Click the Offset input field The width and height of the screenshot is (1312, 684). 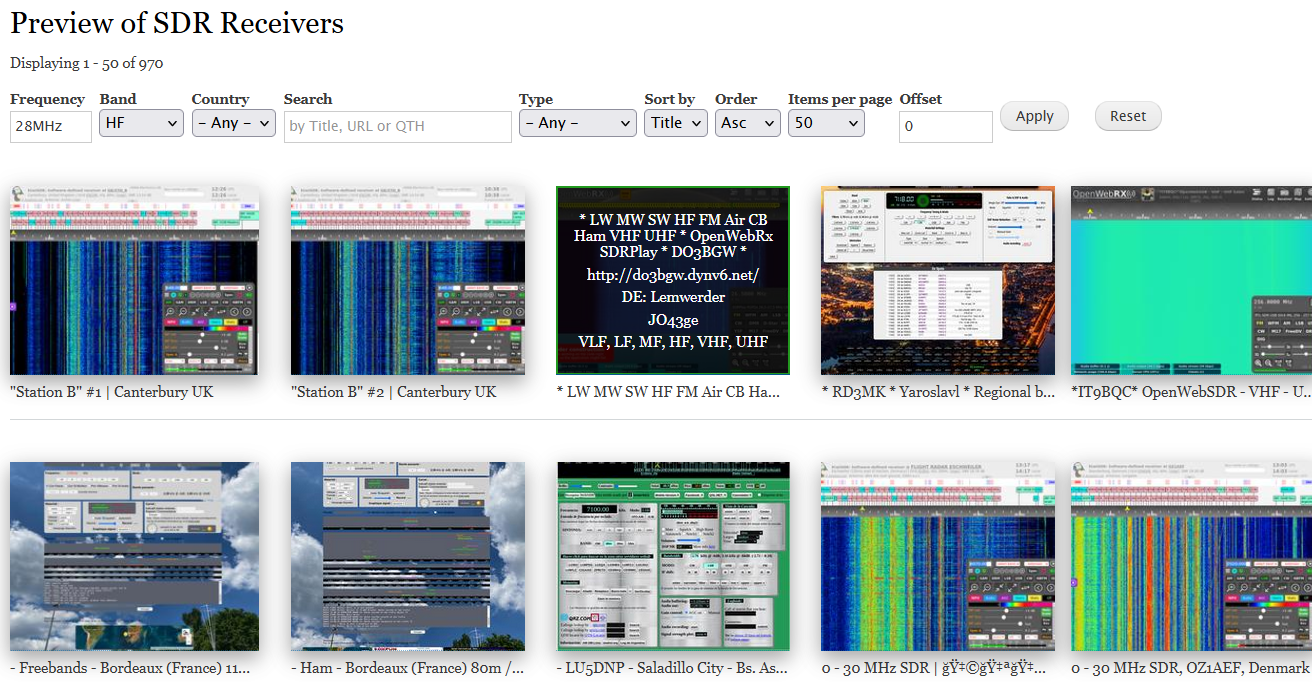click(x=945, y=127)
